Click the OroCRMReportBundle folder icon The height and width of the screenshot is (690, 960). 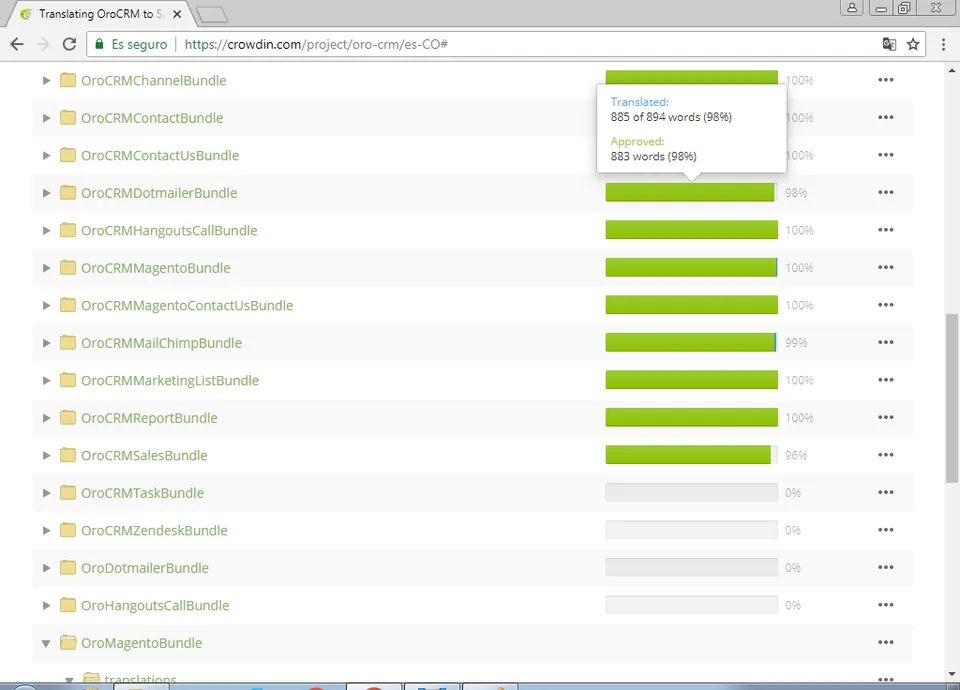[x=67, y=418]
